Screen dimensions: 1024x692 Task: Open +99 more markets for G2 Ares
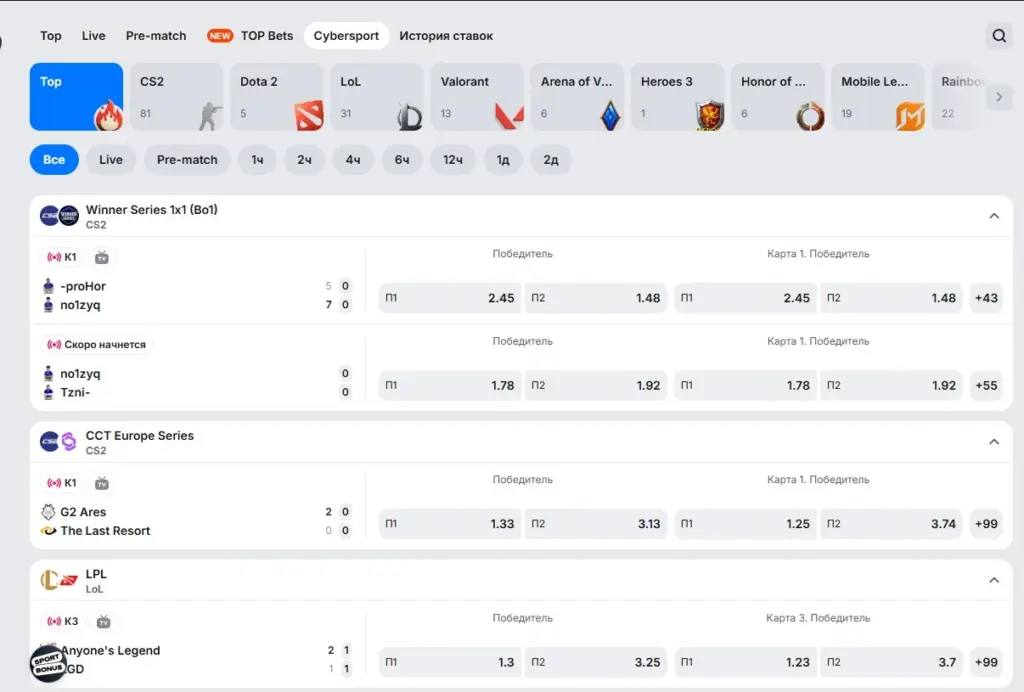(x=986, y=524)
